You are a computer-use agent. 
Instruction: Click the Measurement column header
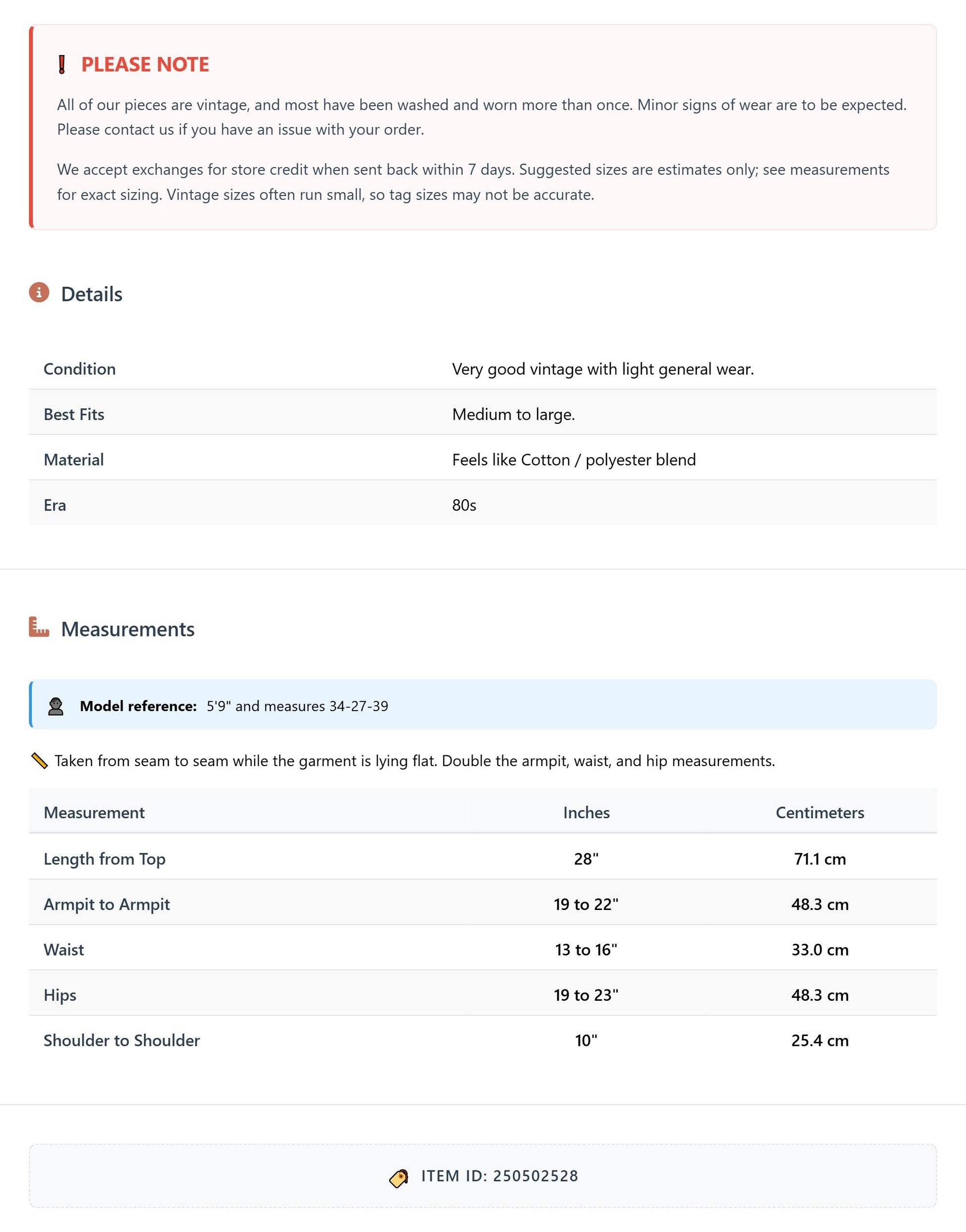(x=94, y=812)
